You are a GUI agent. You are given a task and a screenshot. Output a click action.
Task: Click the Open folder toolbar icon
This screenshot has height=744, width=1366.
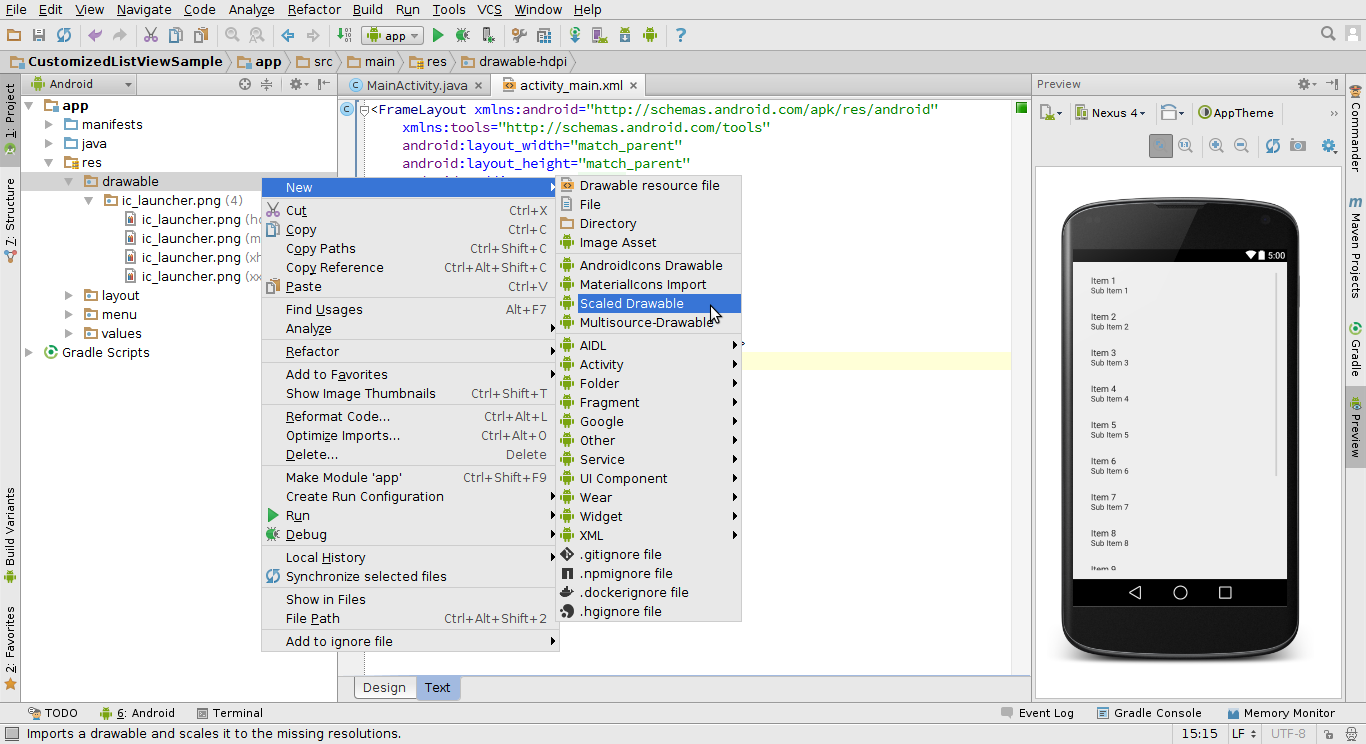click(x=14, y=35)
